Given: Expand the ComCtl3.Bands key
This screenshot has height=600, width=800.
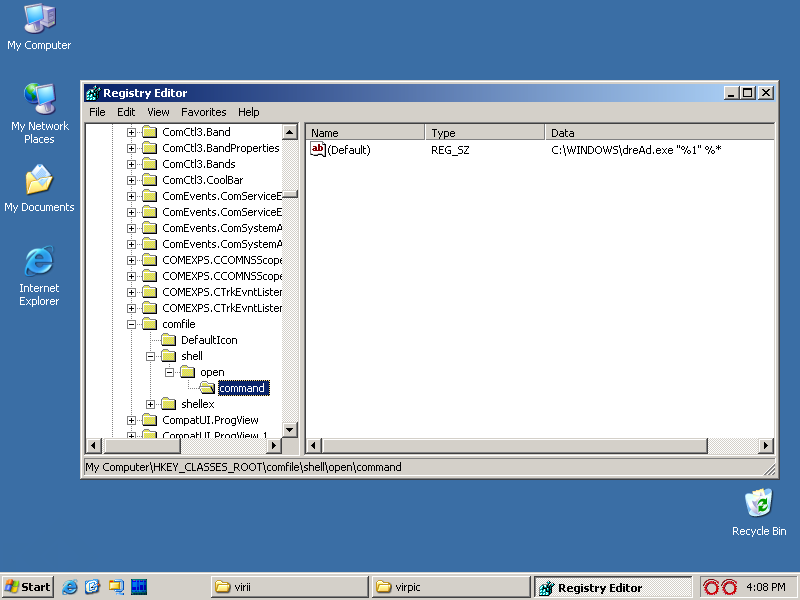Looking at the screenshot, I should pos(131,164).
